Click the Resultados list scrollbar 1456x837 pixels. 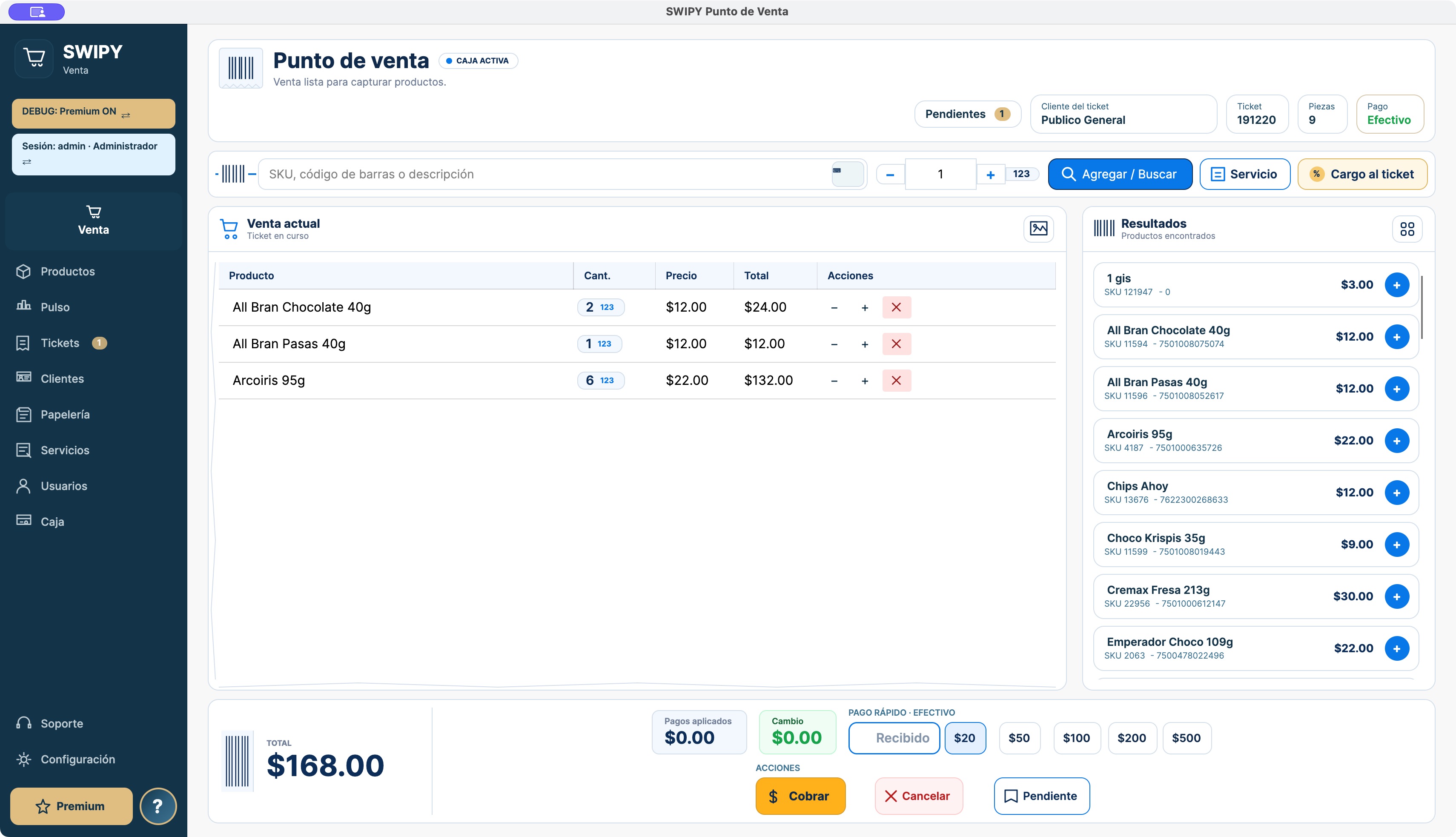click(1422, 307)
